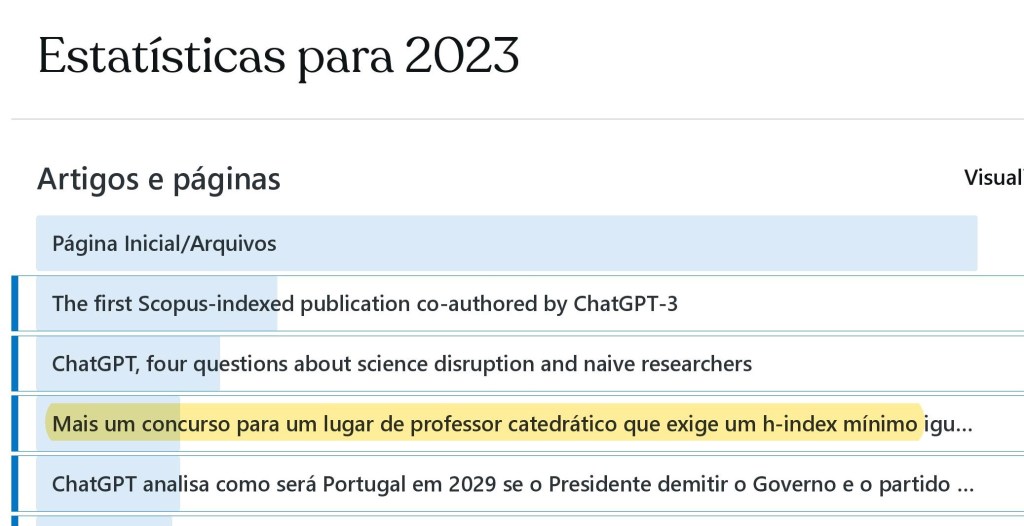The height and width of the screenshot is (526, 1024).
Task: Click the truncated 'Visual' column header
Action: pos(992,178)
